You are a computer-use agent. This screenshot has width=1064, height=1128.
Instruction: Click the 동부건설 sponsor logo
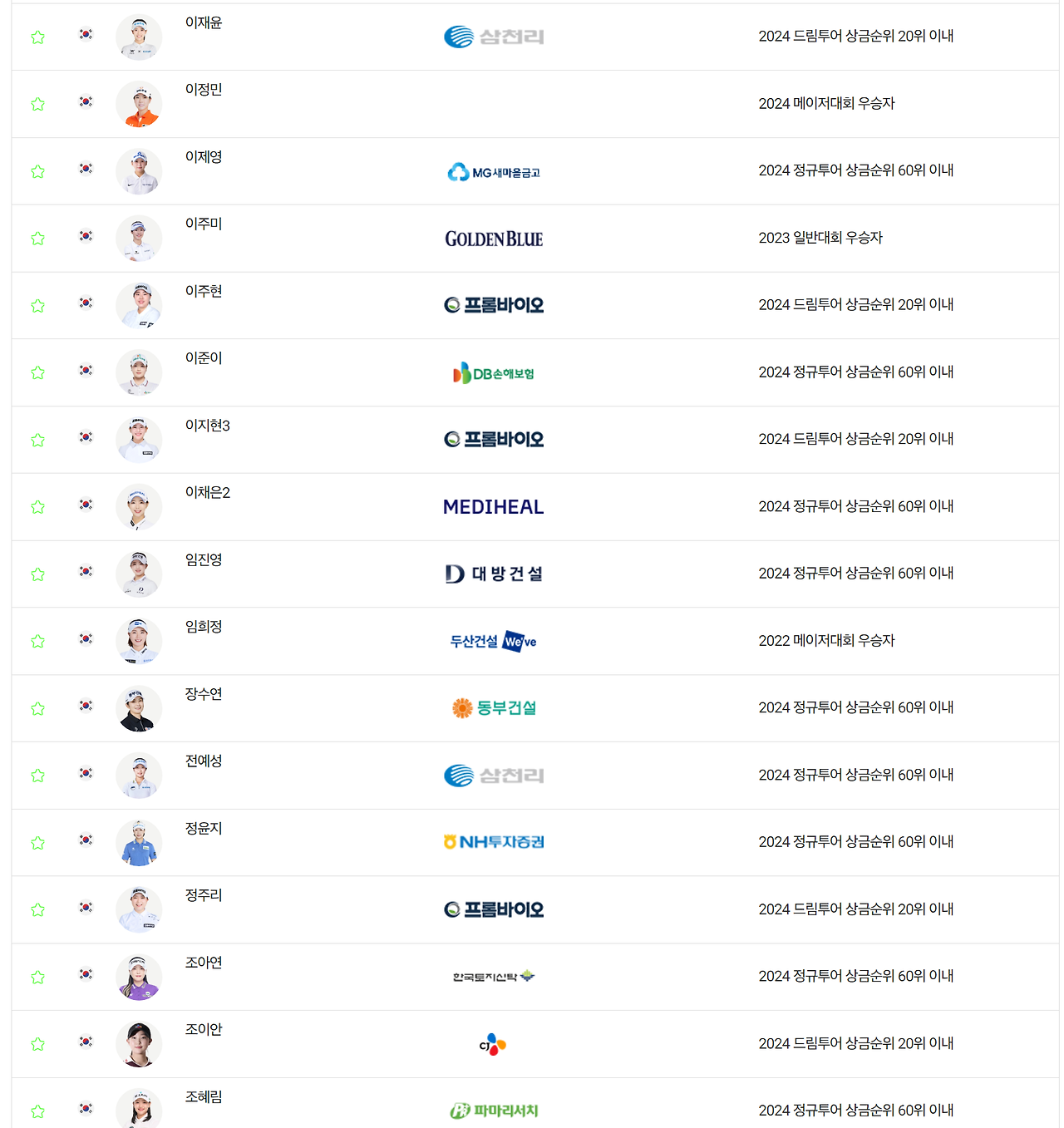[494, 708]
